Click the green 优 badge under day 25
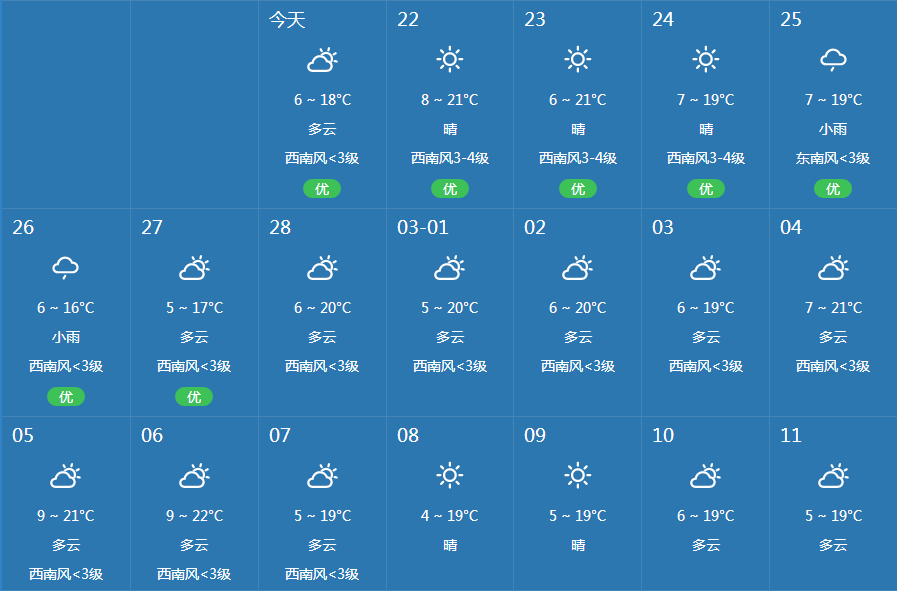897x591 pixels. [x=833, y=189]
